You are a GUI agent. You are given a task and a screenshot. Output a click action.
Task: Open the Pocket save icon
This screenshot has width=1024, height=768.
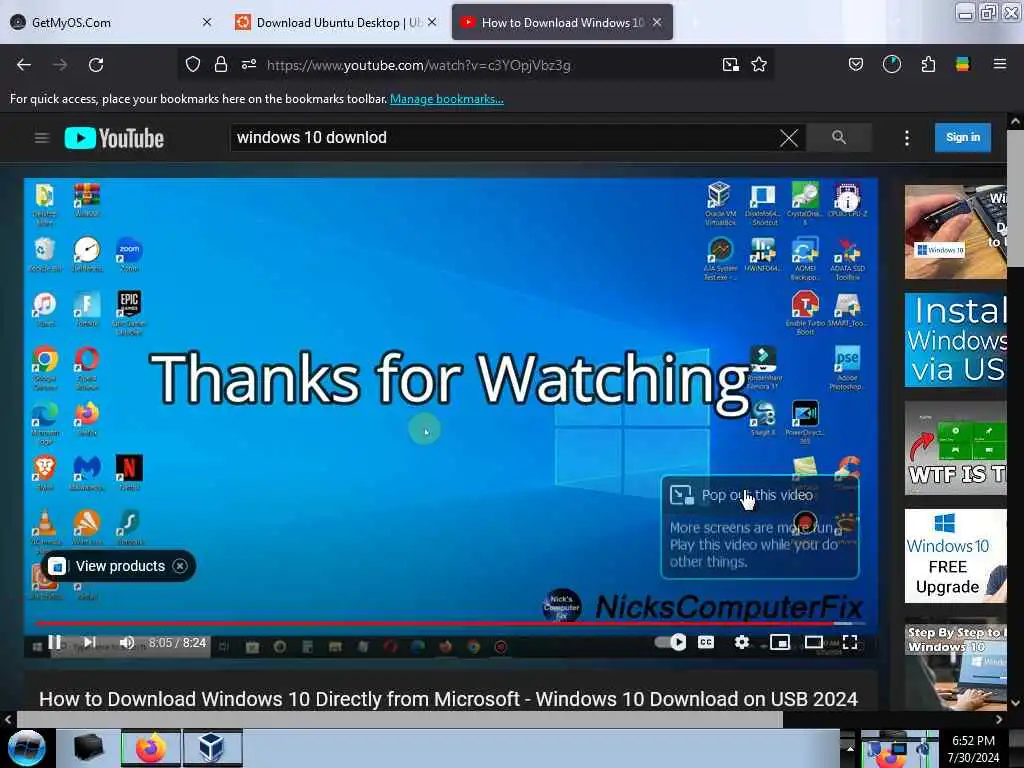[856, 65]
